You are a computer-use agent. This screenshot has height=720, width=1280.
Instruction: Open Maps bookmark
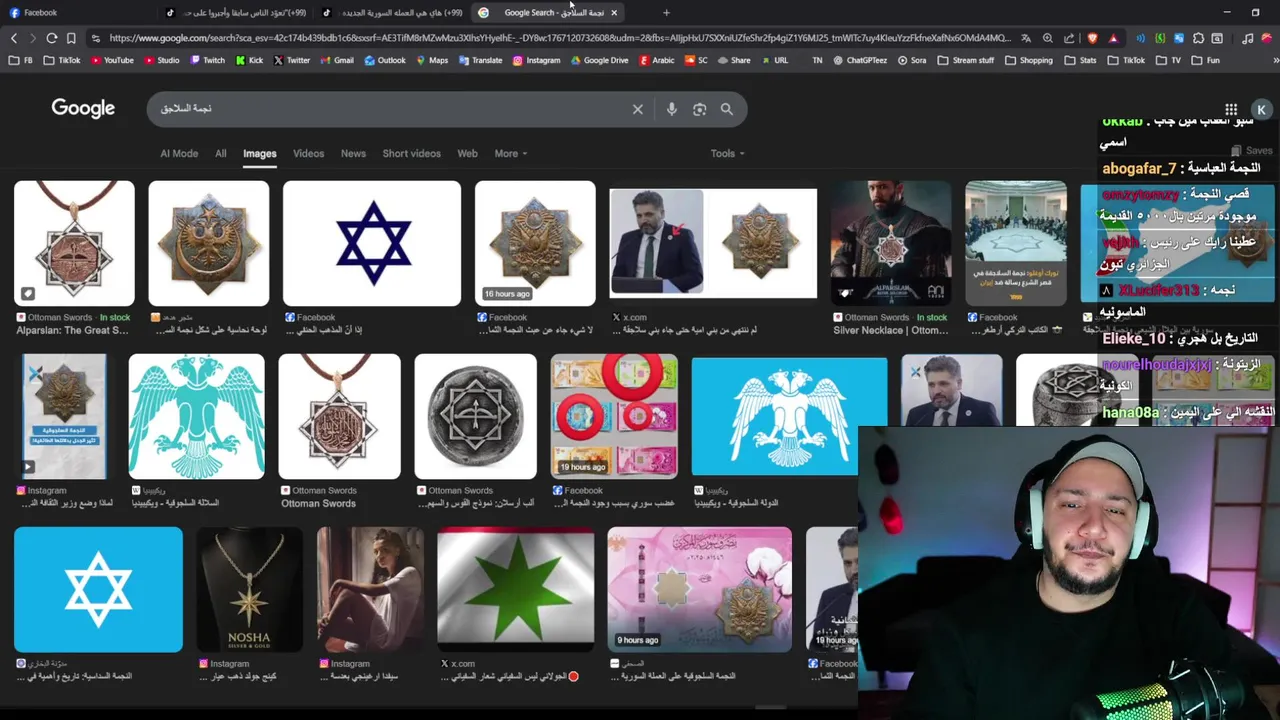(x=432, y=60)
